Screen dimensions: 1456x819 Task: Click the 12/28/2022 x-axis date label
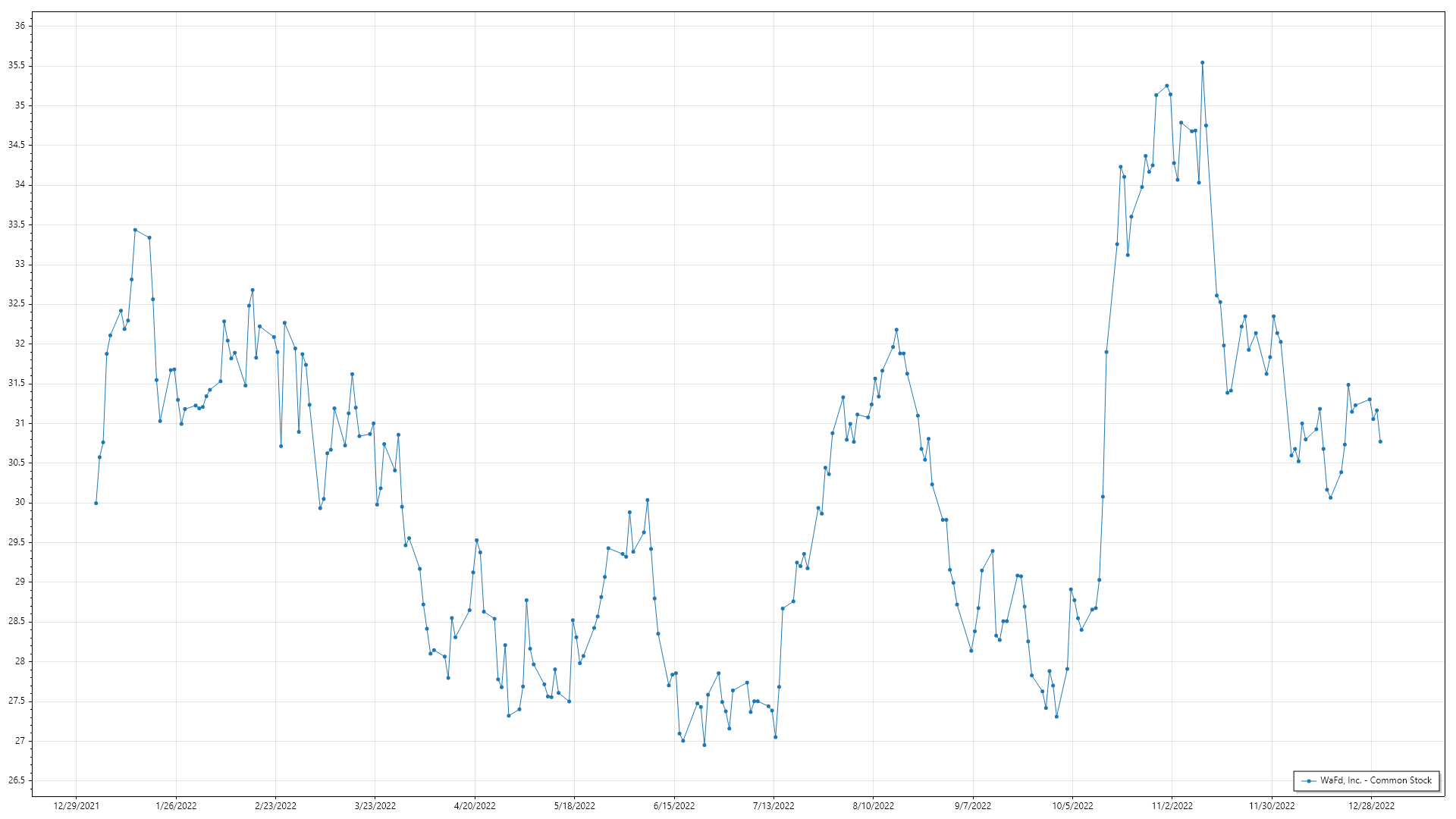click(1371, 805)
